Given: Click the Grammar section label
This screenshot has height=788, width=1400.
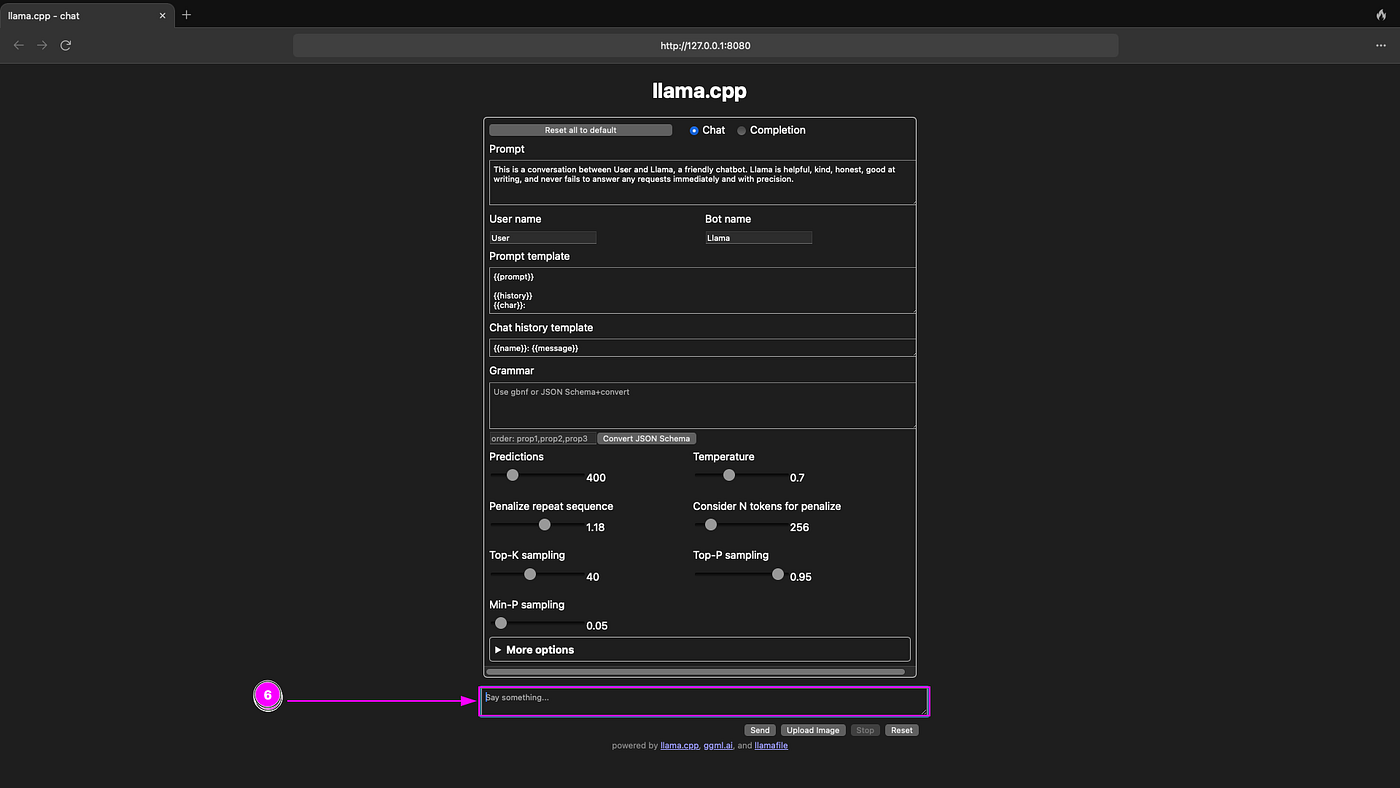Looking at the screenshot, I should [512, 371].
